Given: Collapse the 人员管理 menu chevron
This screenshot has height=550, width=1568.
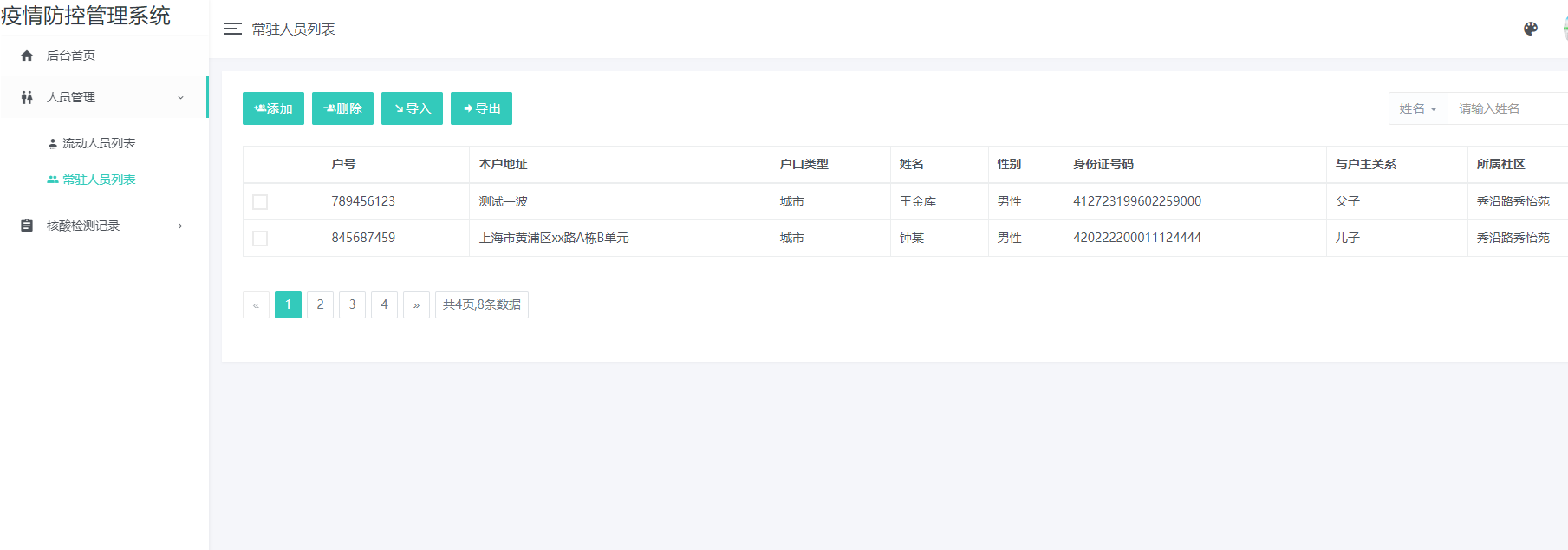Looking at the screenshot, I should tap(180, 97).
